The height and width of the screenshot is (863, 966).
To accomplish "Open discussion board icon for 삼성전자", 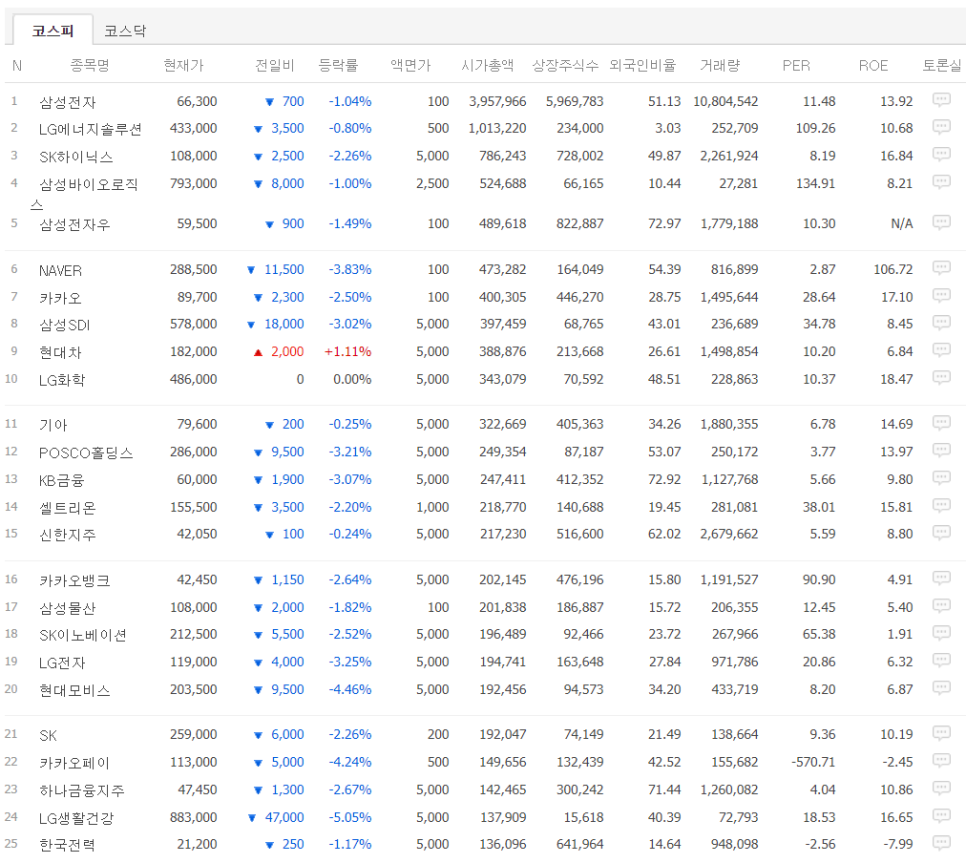I will coord(941,100).
